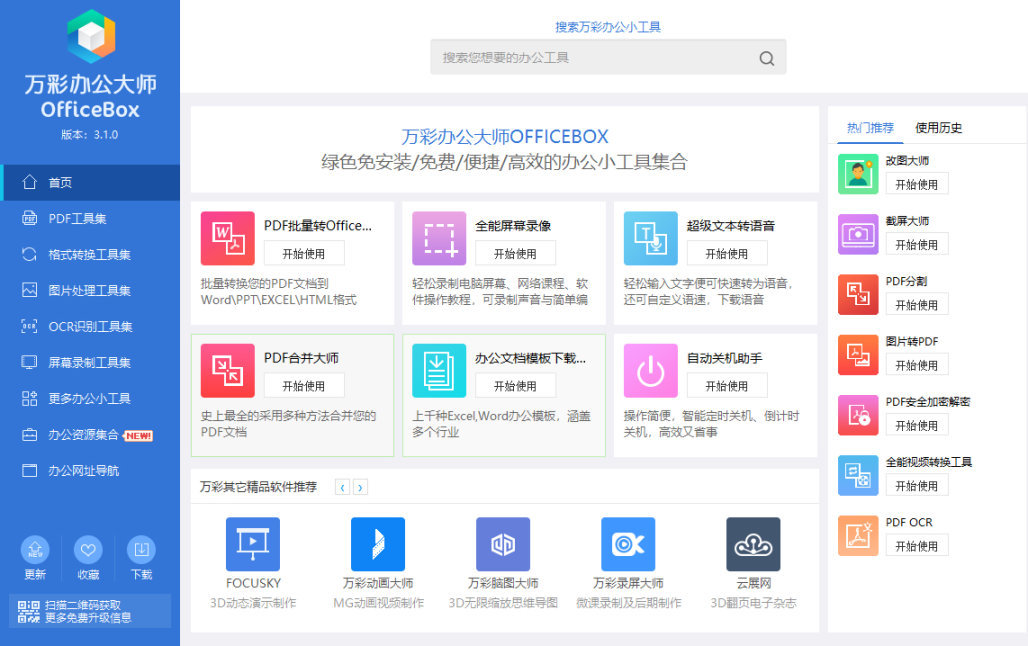Viewport: 1028px width, 646px height.
Task: Go to 首页 in the sidebar
Action: (90, 182)
